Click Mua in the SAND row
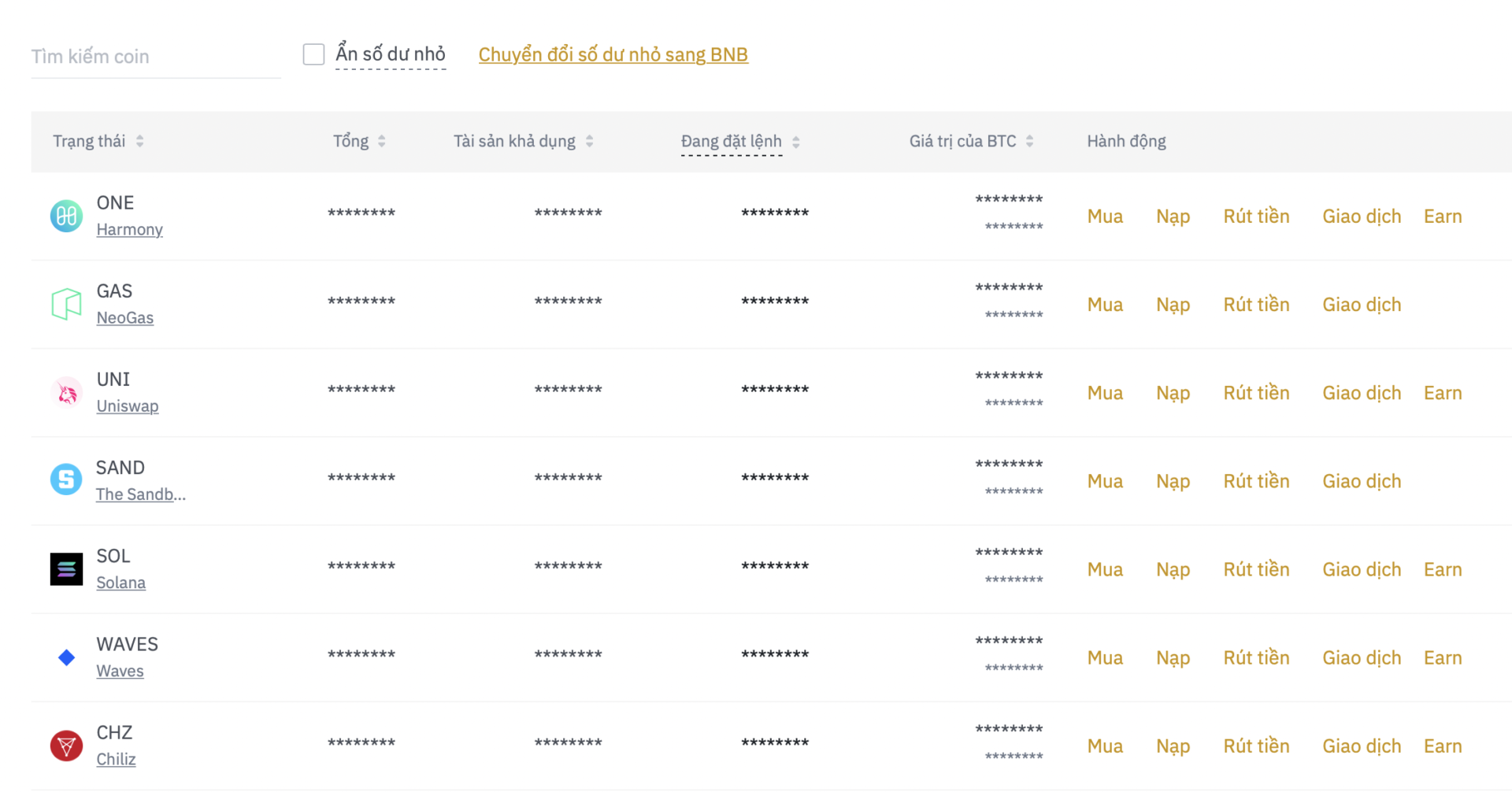 coord(1105,481)
